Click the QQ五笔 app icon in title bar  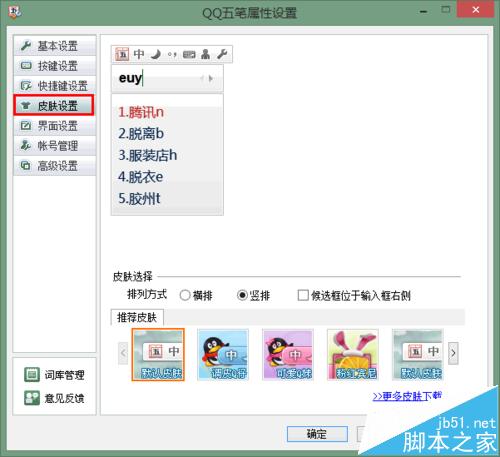coord(15,12)
